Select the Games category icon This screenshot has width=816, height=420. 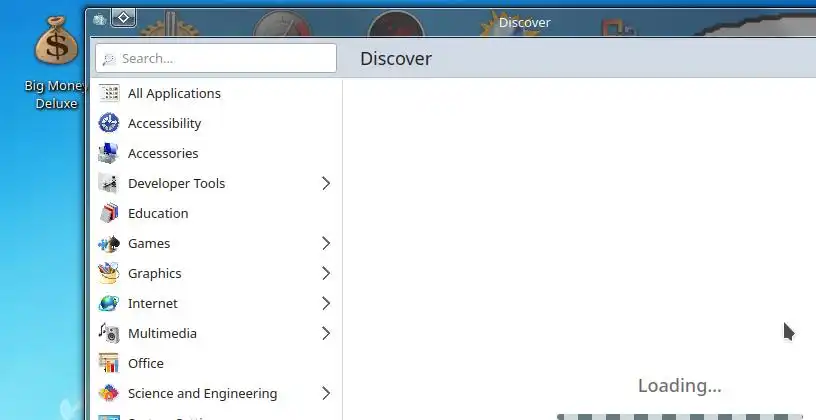109,244
